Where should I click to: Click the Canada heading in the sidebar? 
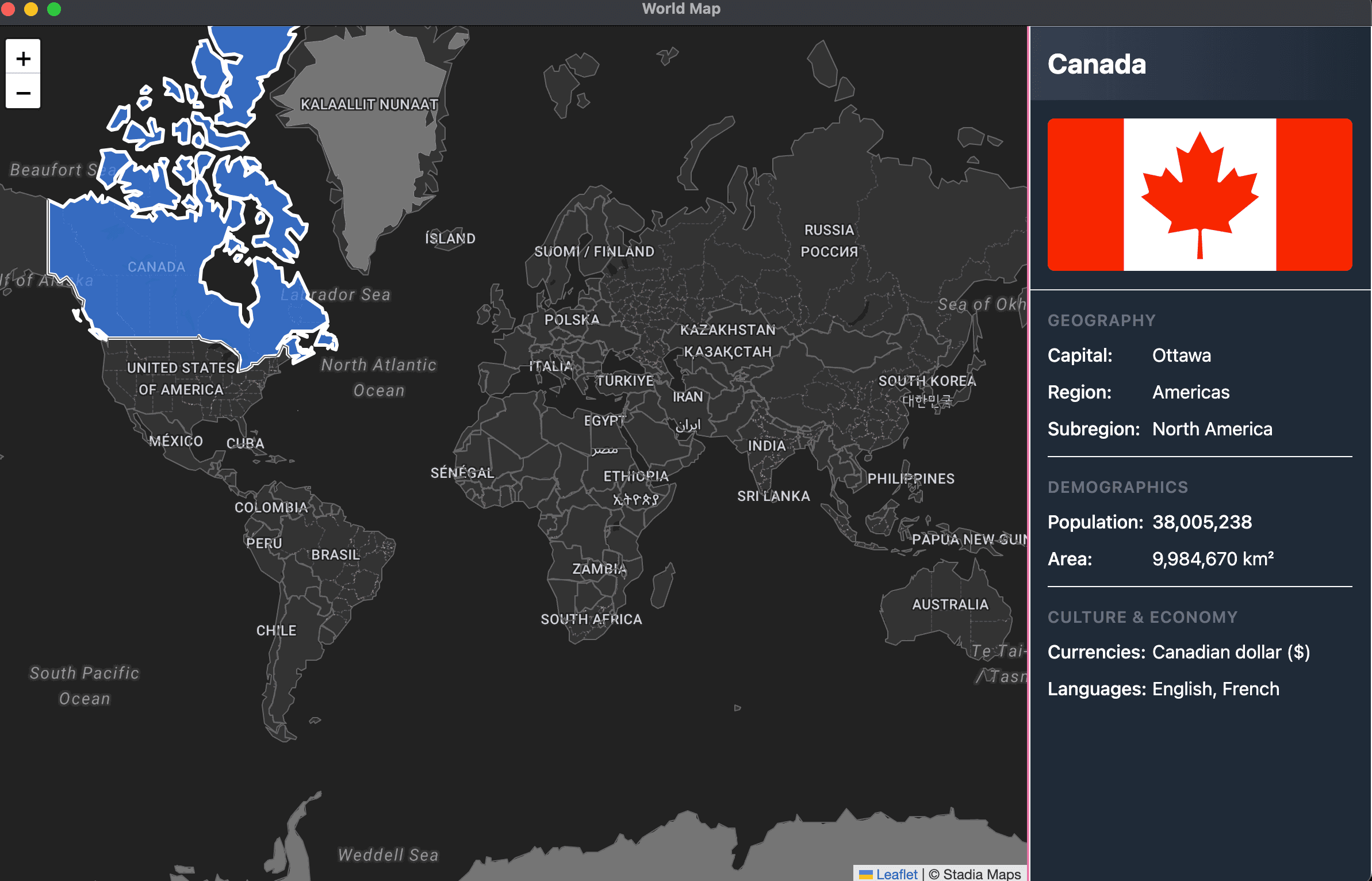1097,64
